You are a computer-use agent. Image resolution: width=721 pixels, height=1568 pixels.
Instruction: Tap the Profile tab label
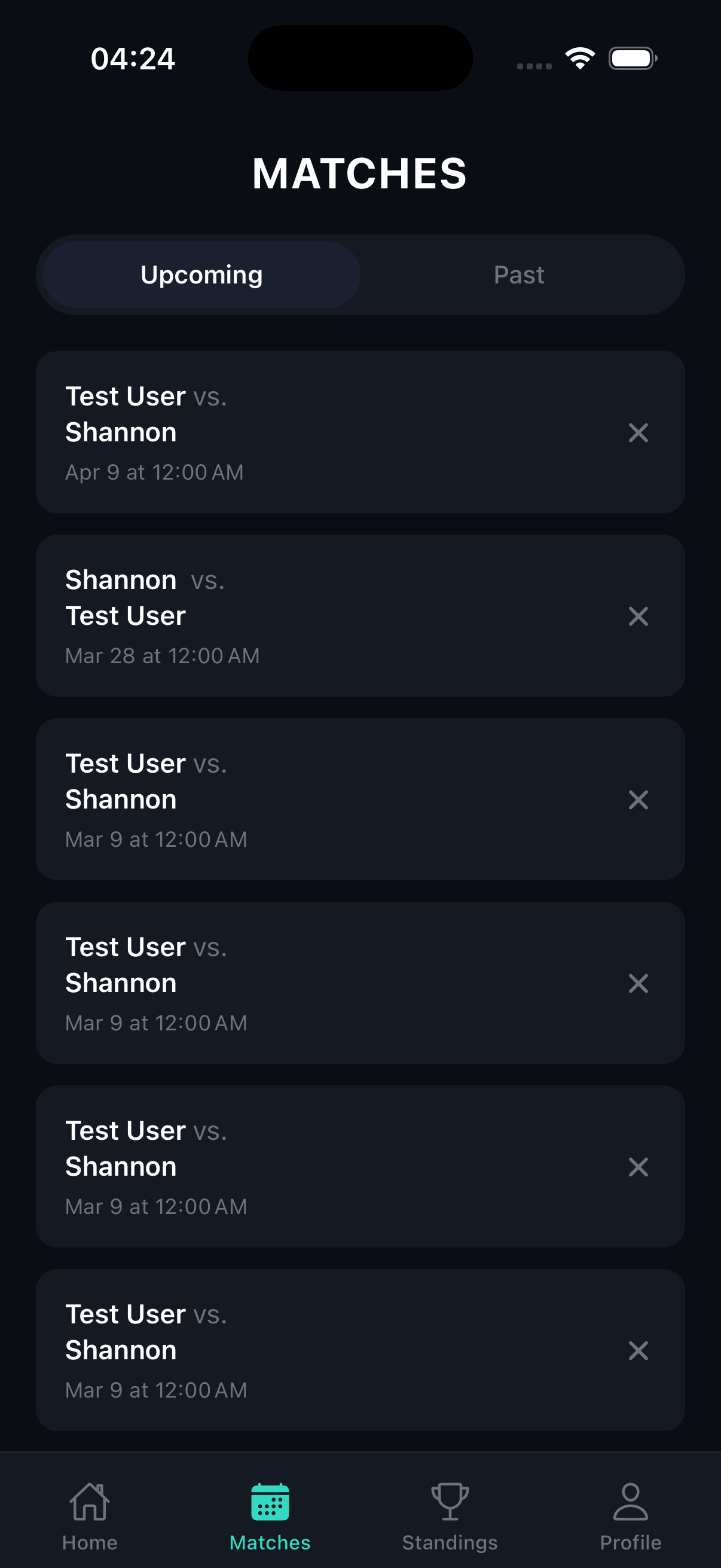630,1543
